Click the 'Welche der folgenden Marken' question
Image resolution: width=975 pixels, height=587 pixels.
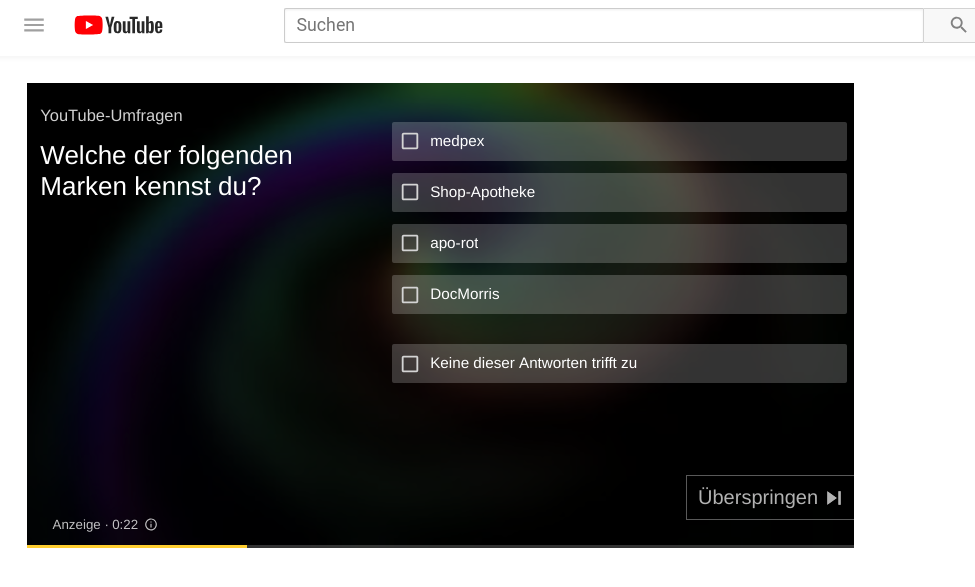click(x=166, y=171)
